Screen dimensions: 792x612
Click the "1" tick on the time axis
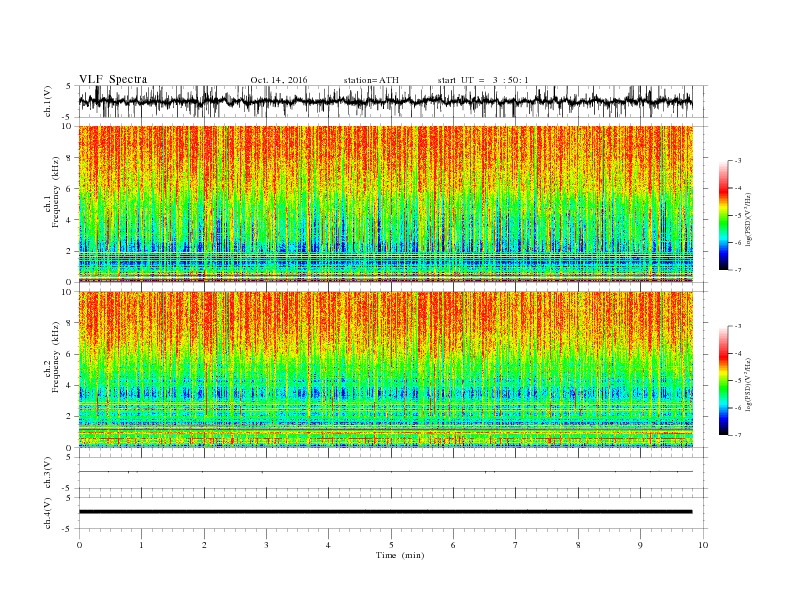coord(141,545)
